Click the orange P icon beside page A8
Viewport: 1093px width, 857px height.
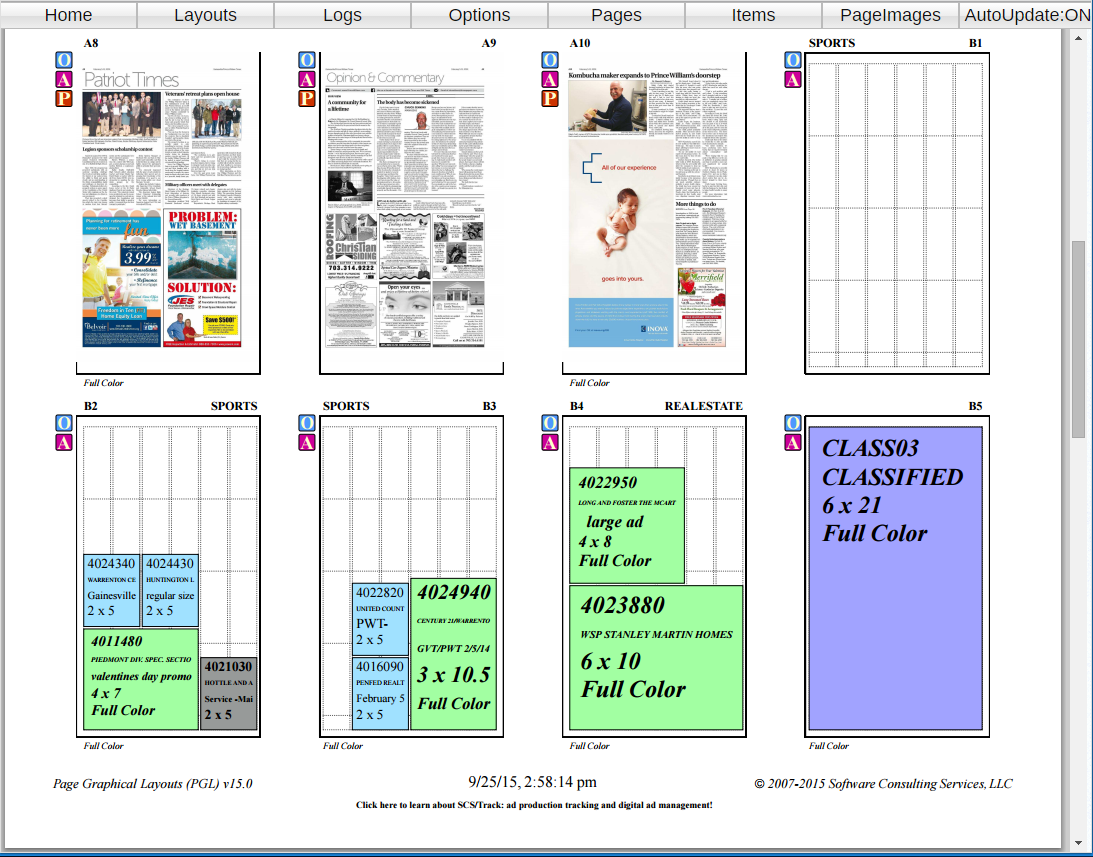[64, 98]
